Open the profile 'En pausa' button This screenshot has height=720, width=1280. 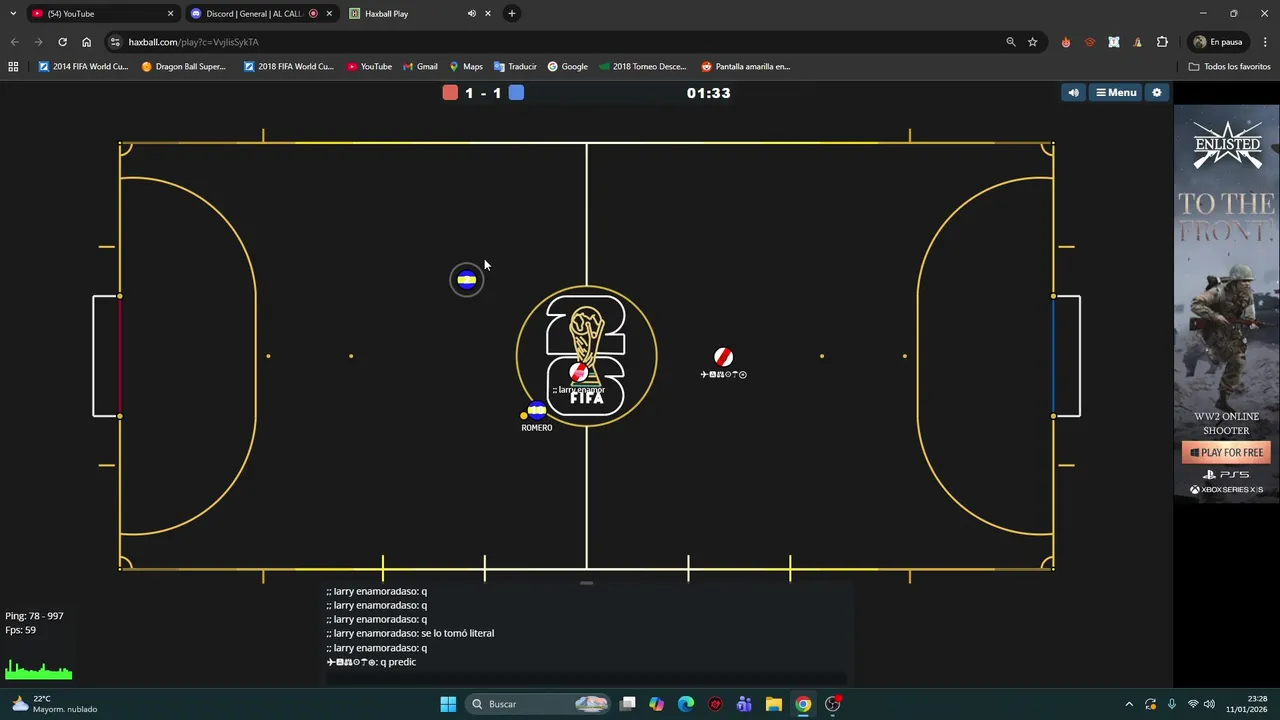click(x=1218, y=42)
